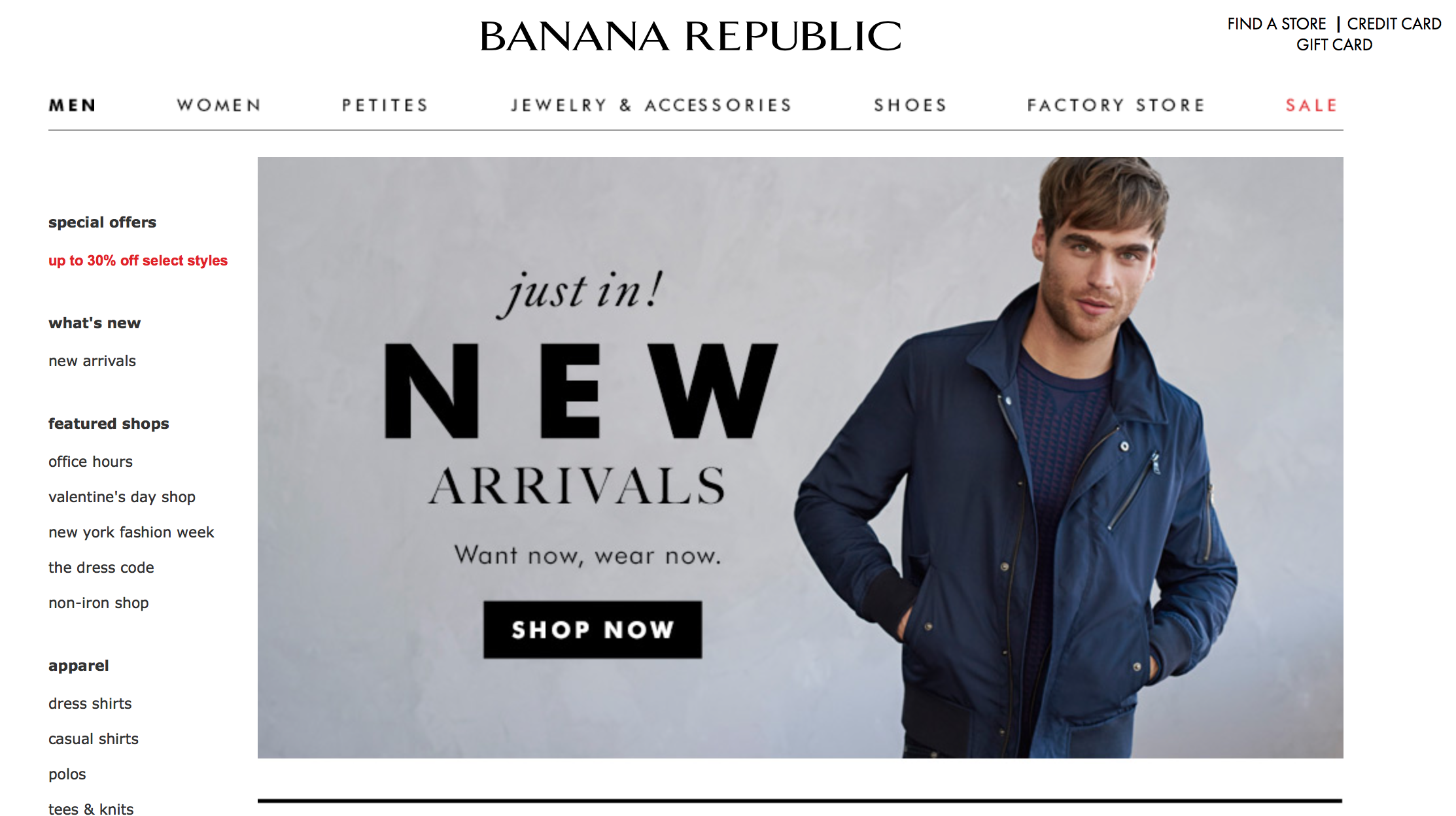Screen dimensions: 1456x816
Task: Open the Men tab
Action: pyautogui.click(x=73, y=105)
